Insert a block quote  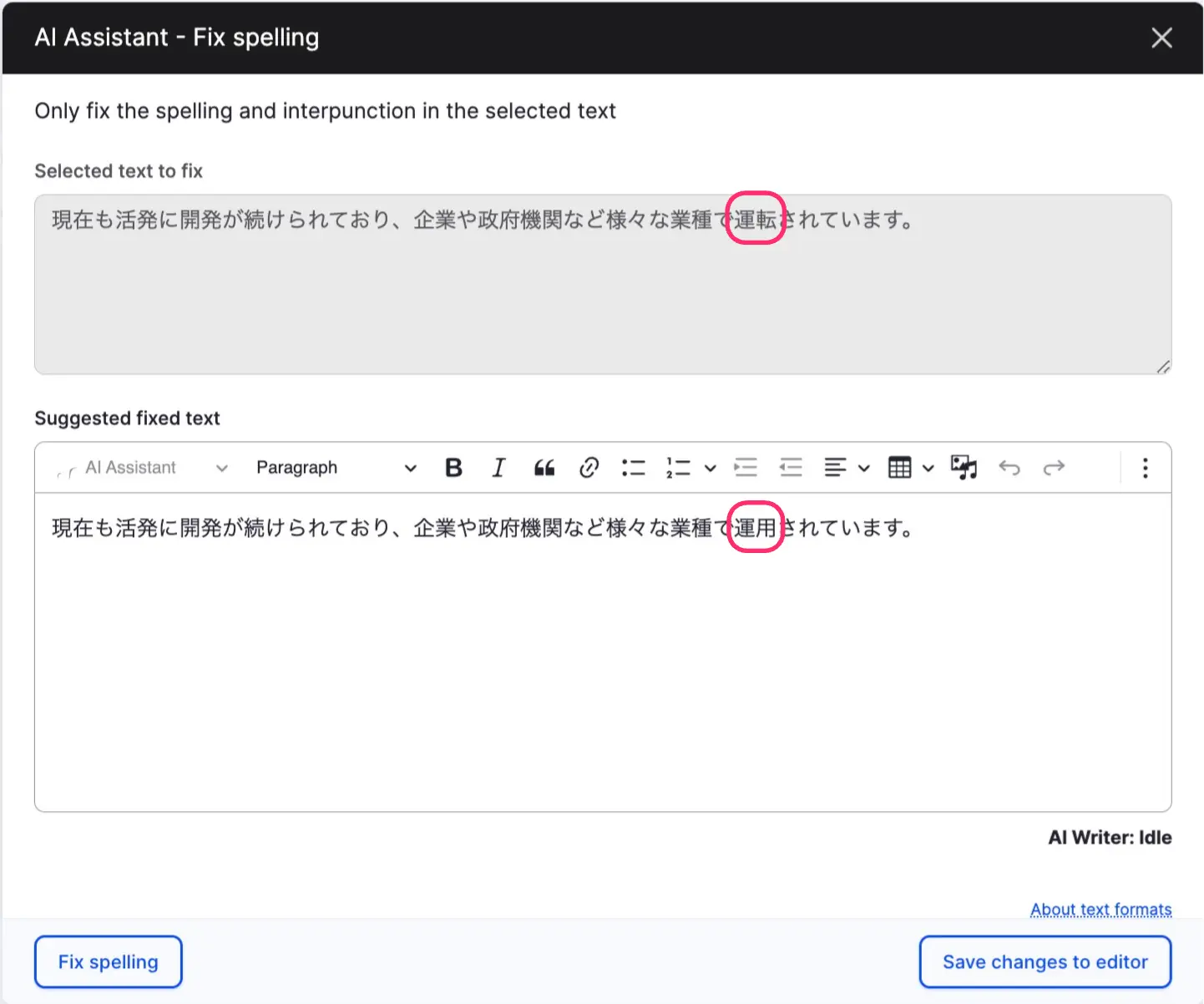pyautogui.click(x=544, y=468)
